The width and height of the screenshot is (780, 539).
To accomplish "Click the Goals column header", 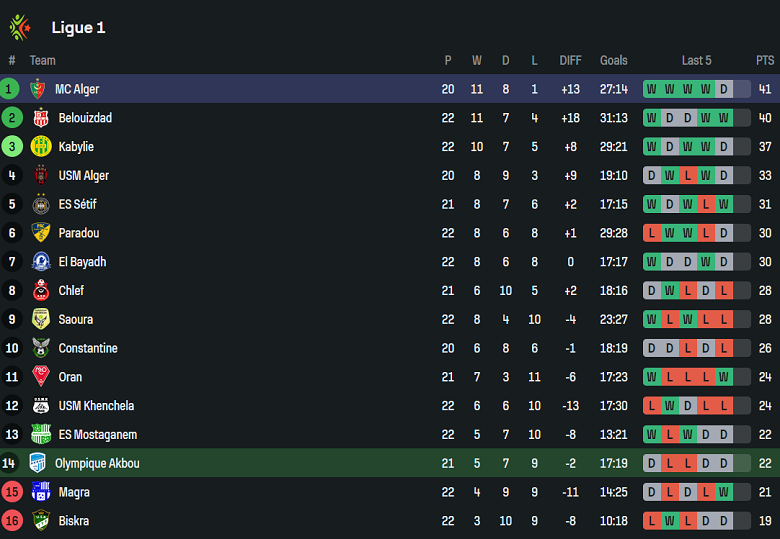I will coord(613,61).
